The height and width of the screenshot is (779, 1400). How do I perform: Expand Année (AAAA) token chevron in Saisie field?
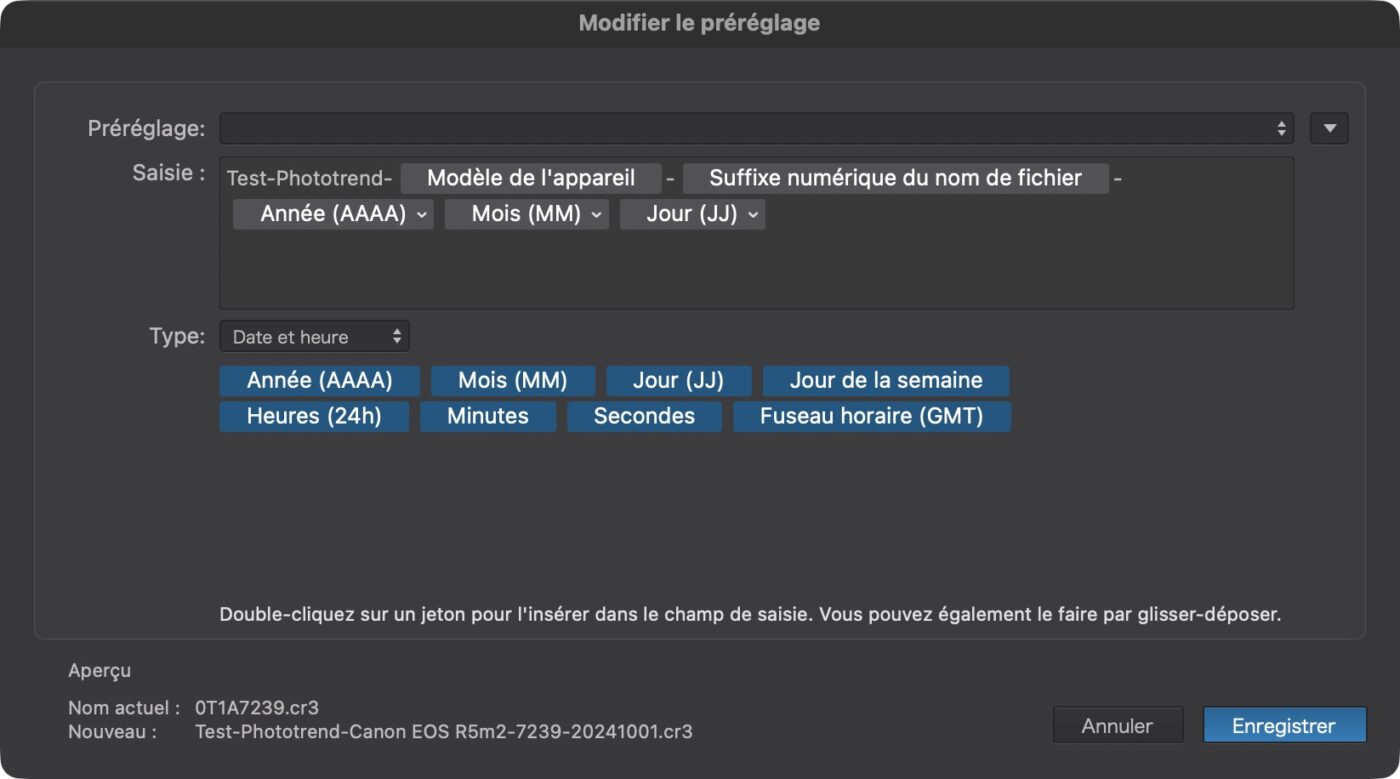421,214
